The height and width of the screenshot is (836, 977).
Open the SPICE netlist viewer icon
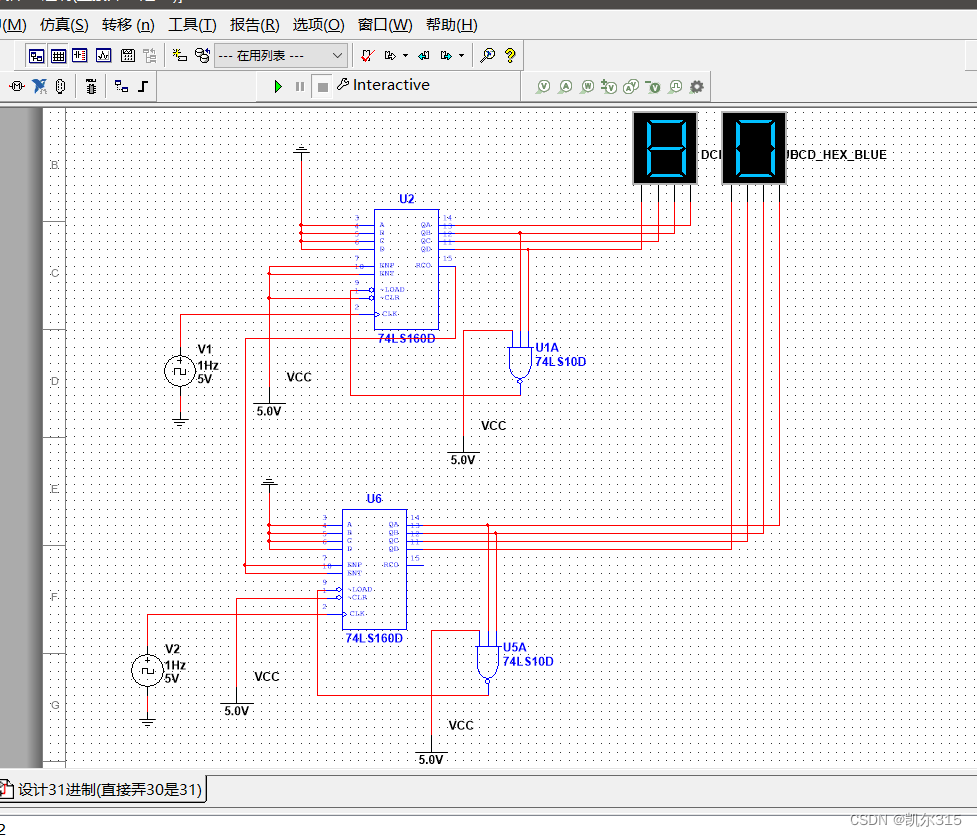tap(80, 55)
